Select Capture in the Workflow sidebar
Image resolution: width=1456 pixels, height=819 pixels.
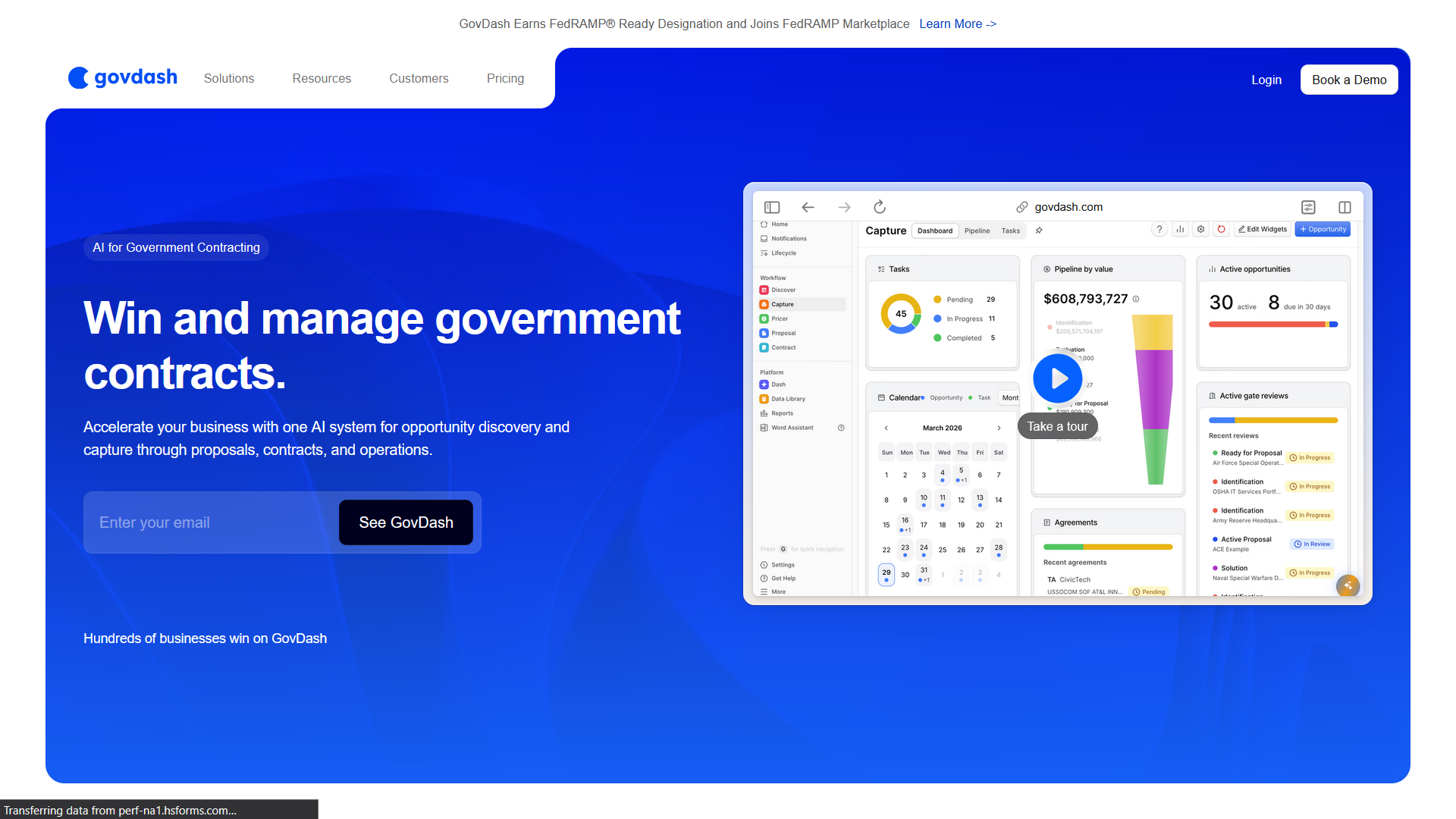[x=802, y=304]
